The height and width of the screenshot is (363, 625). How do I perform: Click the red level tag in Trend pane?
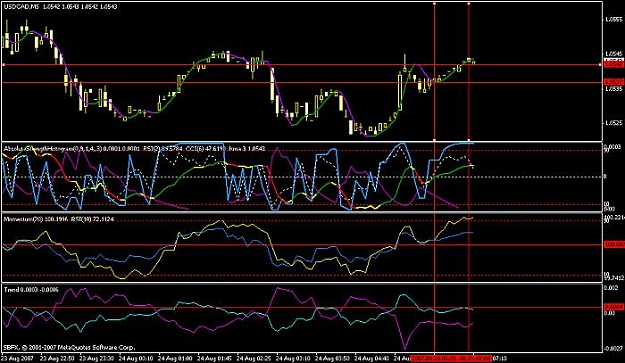[x=614, y=307]
